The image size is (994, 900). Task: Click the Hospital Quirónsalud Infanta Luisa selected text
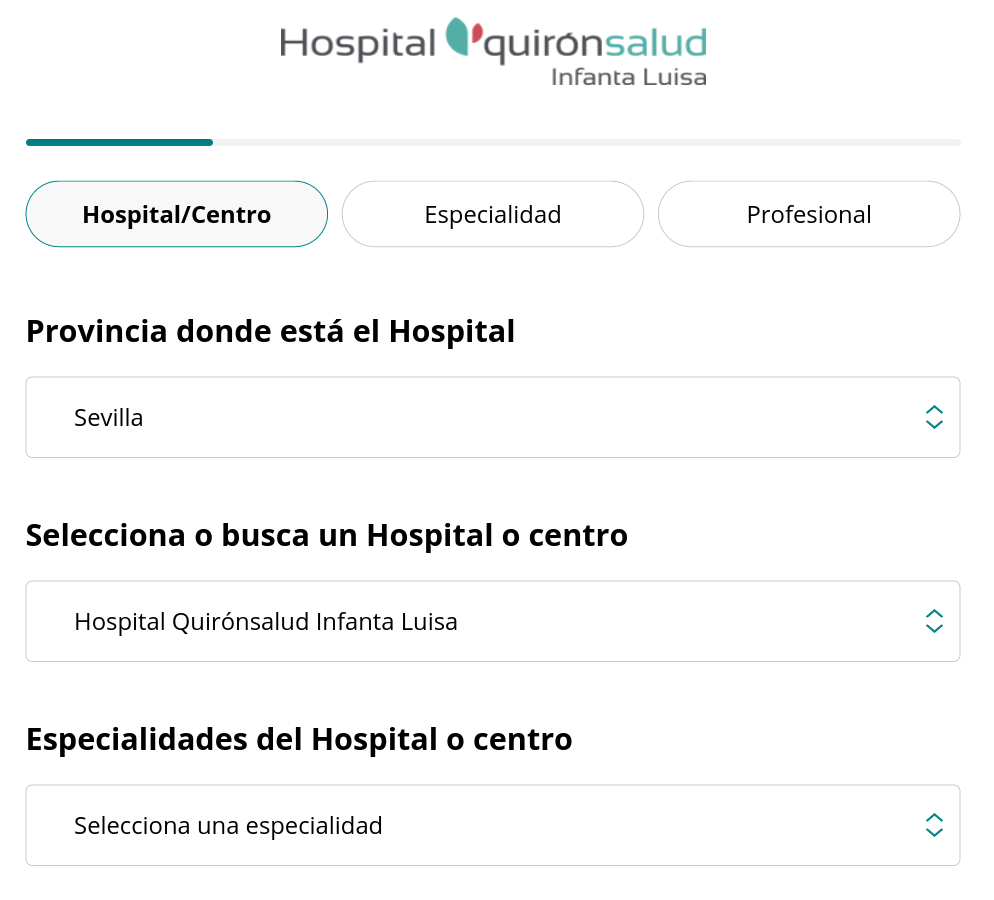(266, 622)
